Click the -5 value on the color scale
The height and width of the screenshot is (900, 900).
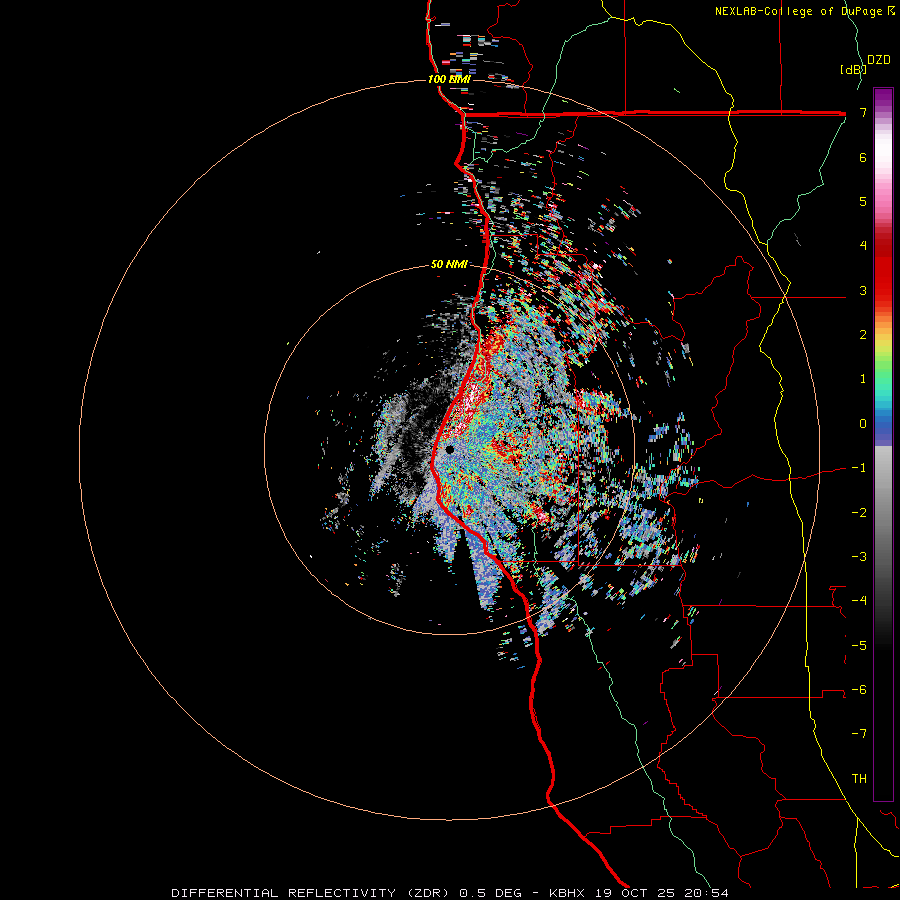(x=859, y=646)
